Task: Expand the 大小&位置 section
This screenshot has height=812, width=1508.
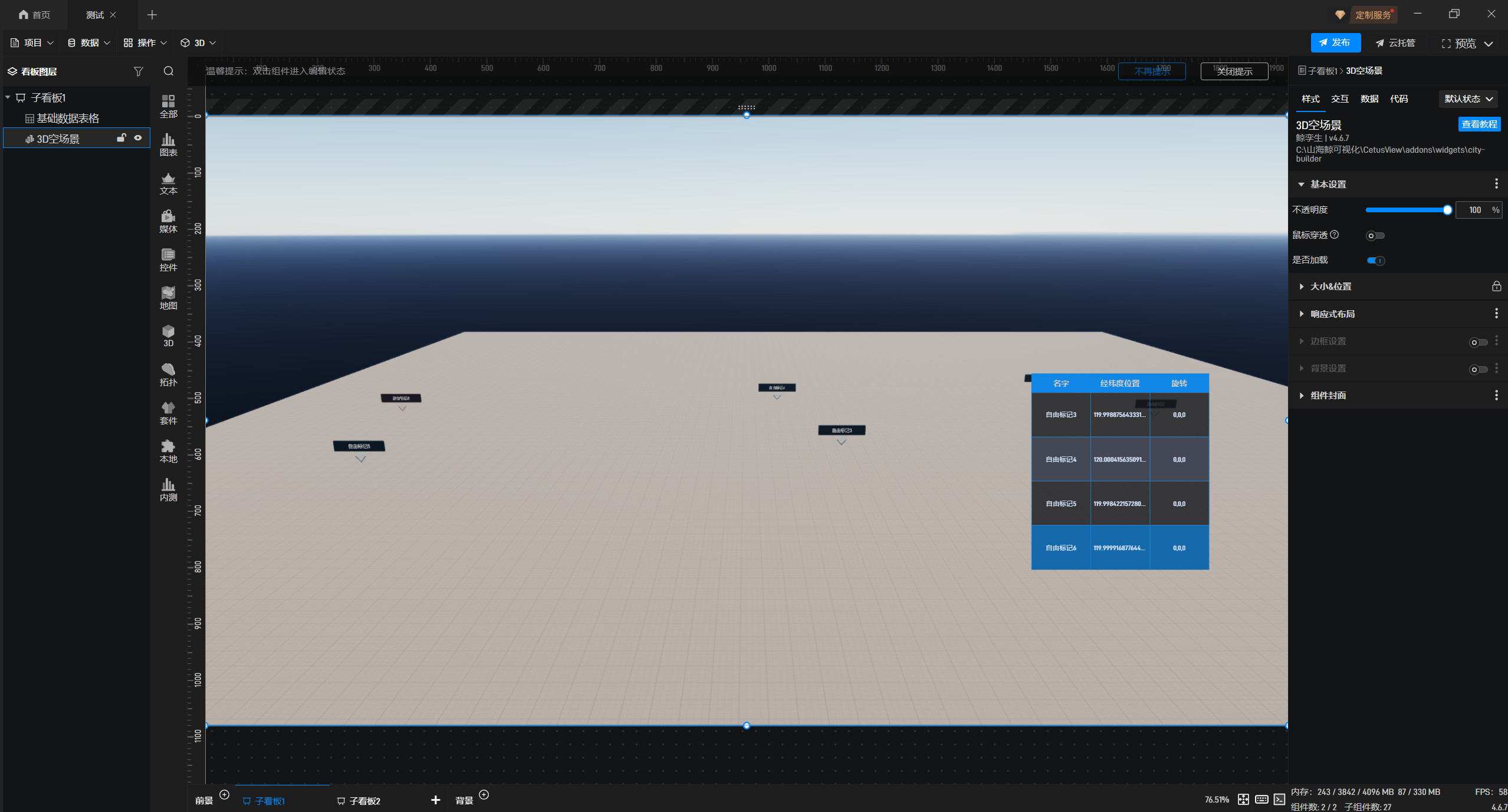Action: click(1330, 287)
